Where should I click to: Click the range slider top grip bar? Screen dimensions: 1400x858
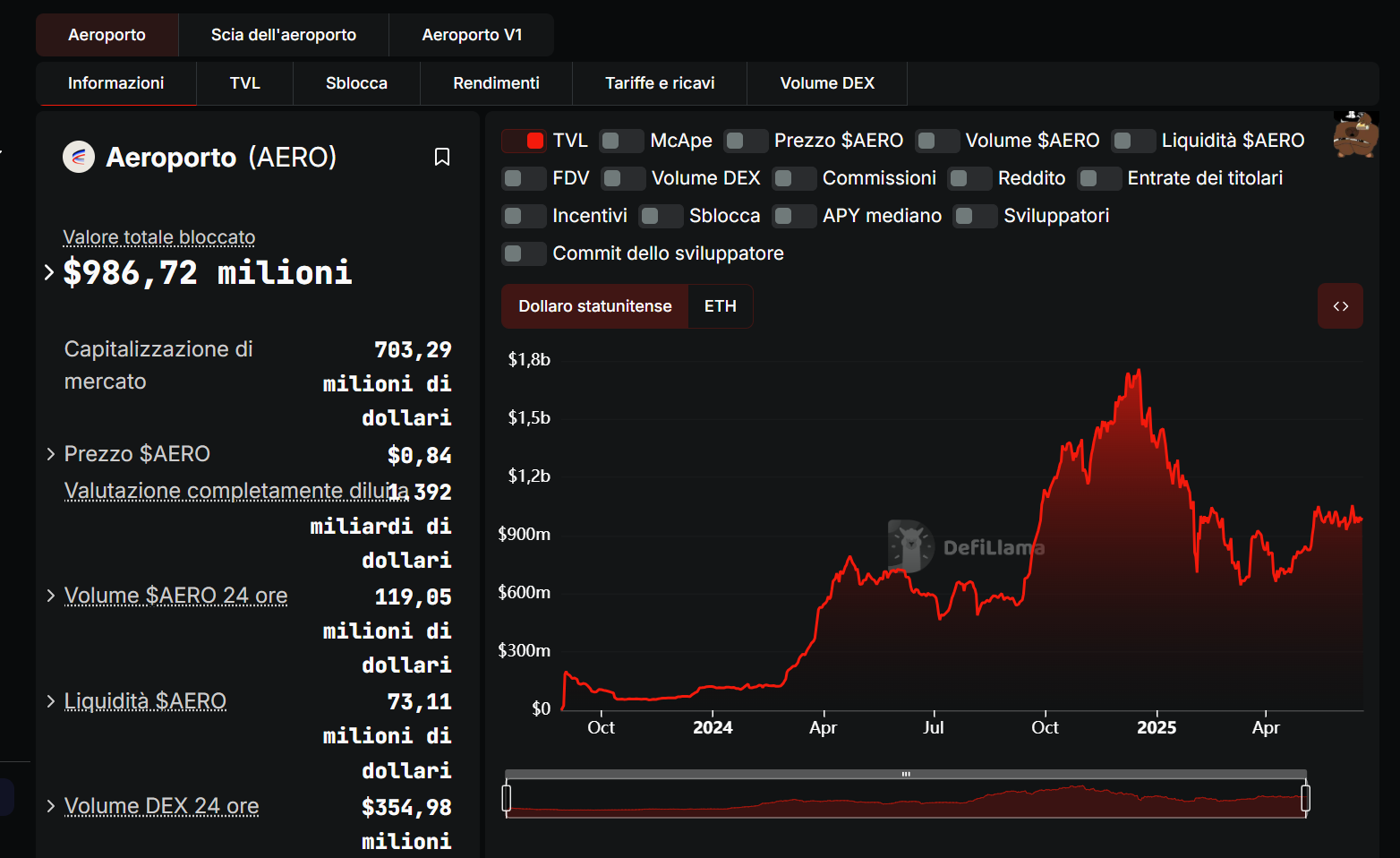(x=906, y=774)
